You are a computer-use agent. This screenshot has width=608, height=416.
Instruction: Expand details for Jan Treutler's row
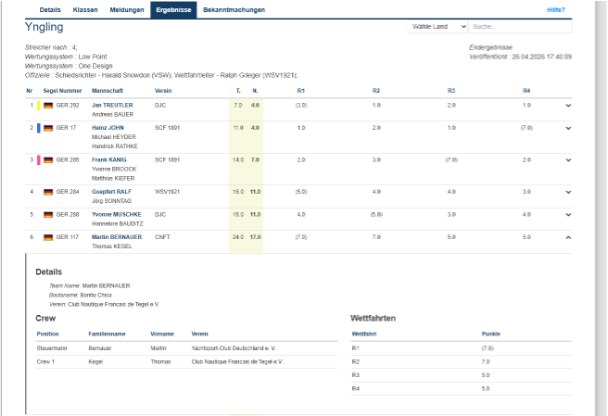568,105
